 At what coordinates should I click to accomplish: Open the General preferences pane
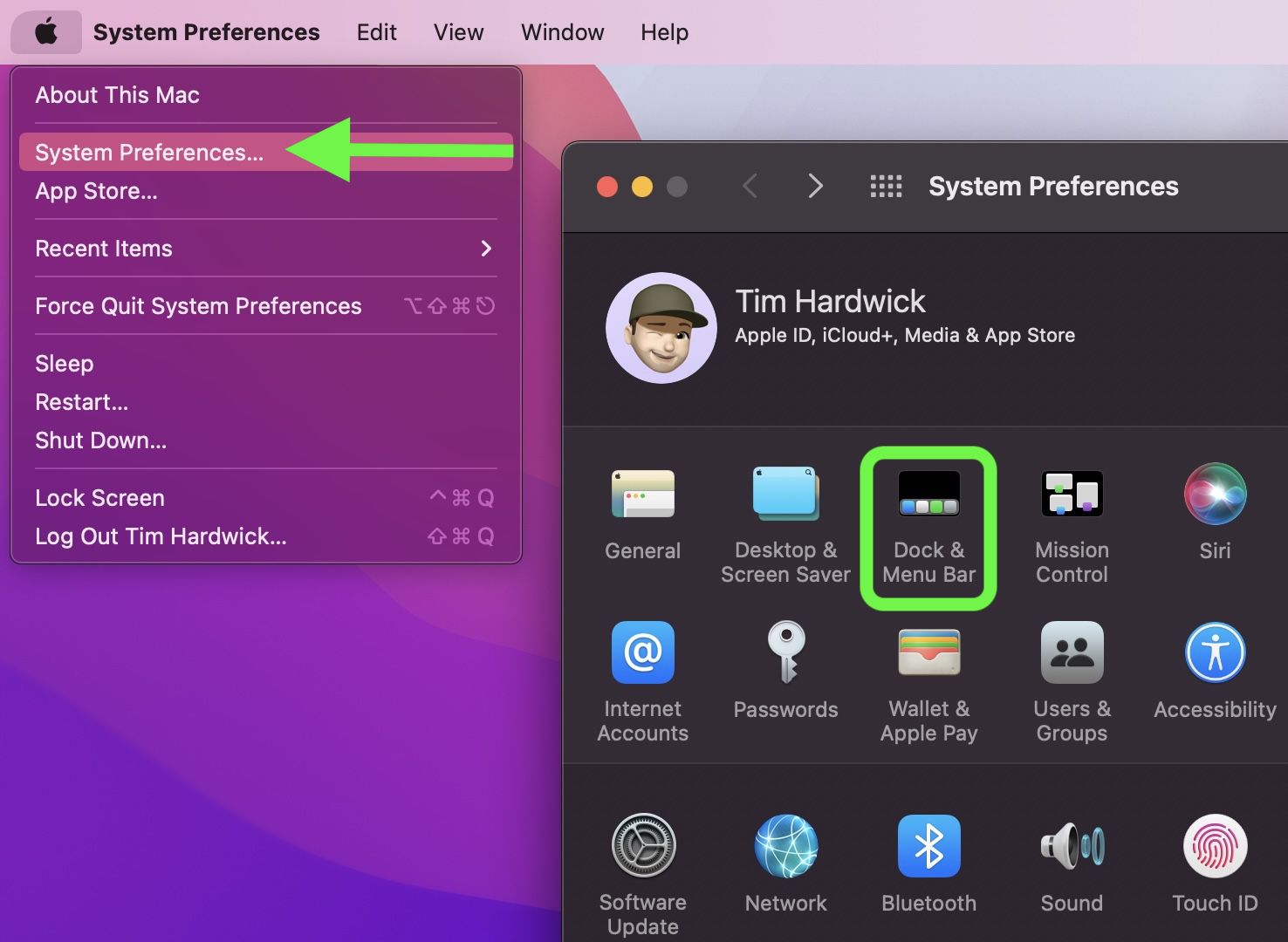(643, 515)
